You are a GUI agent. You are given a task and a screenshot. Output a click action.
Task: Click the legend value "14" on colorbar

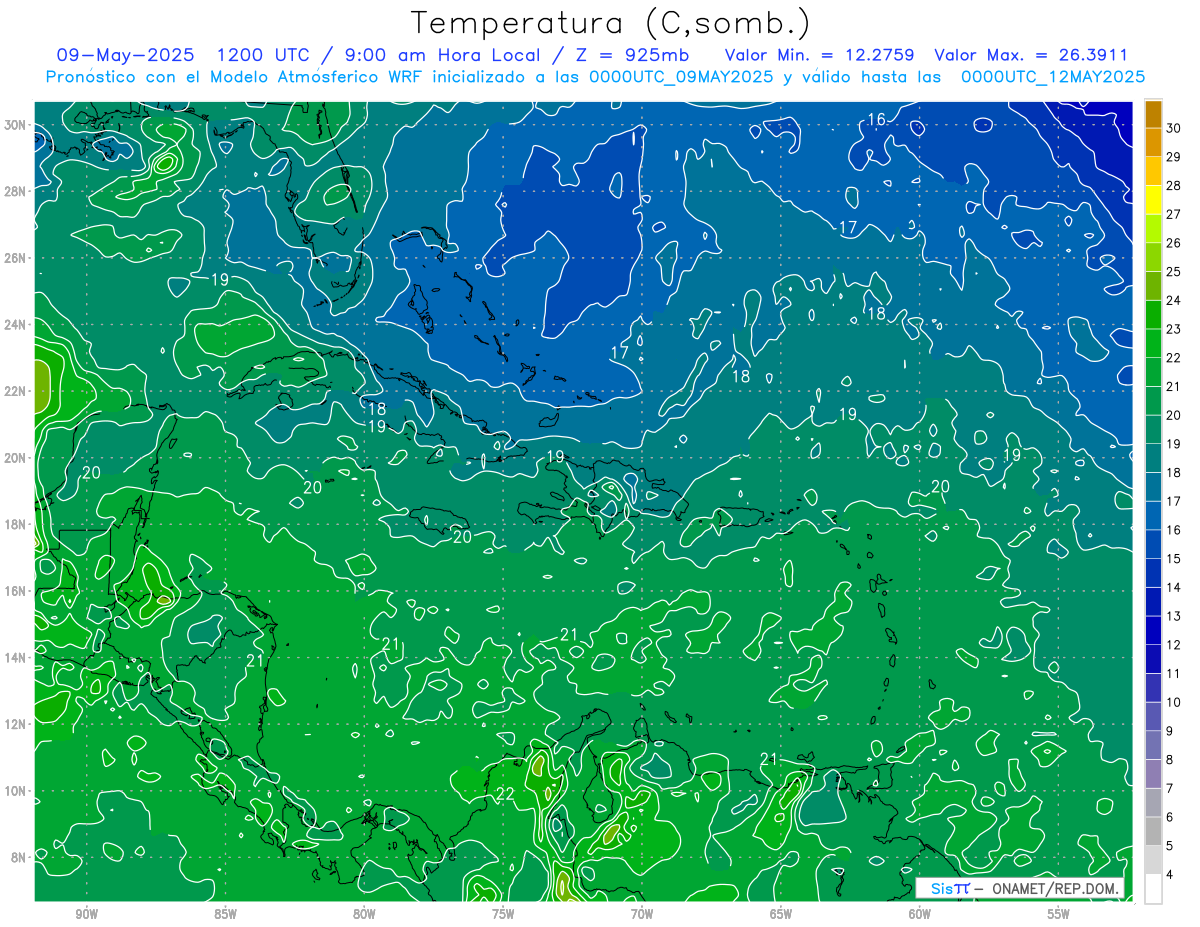[x=1174, y=588]
